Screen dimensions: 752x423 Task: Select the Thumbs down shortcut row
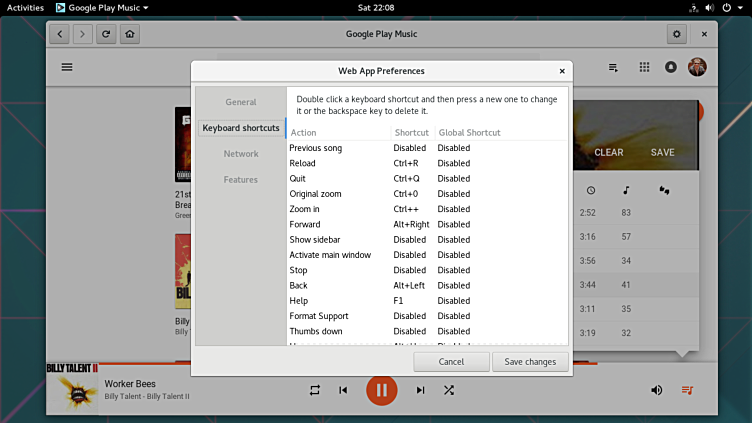(x=316, y=331)
